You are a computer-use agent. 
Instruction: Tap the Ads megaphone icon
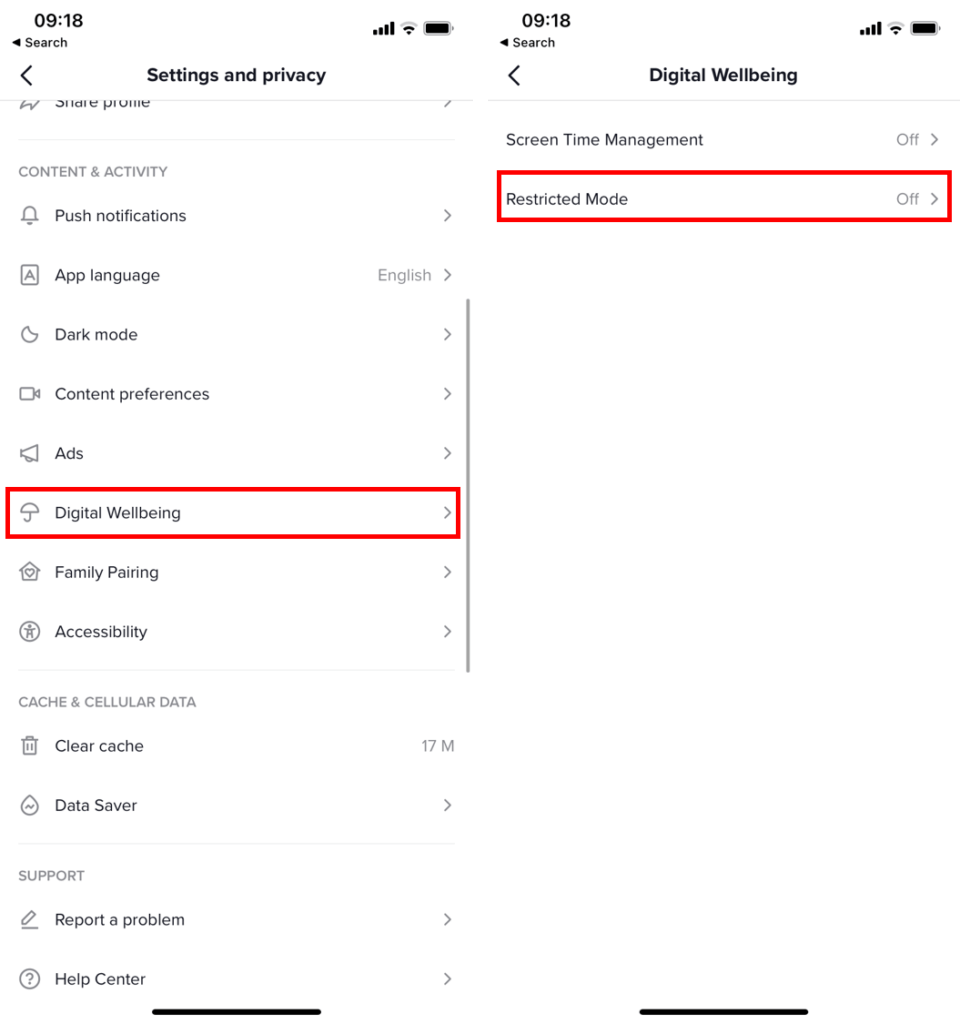click(x=30, y=454)
